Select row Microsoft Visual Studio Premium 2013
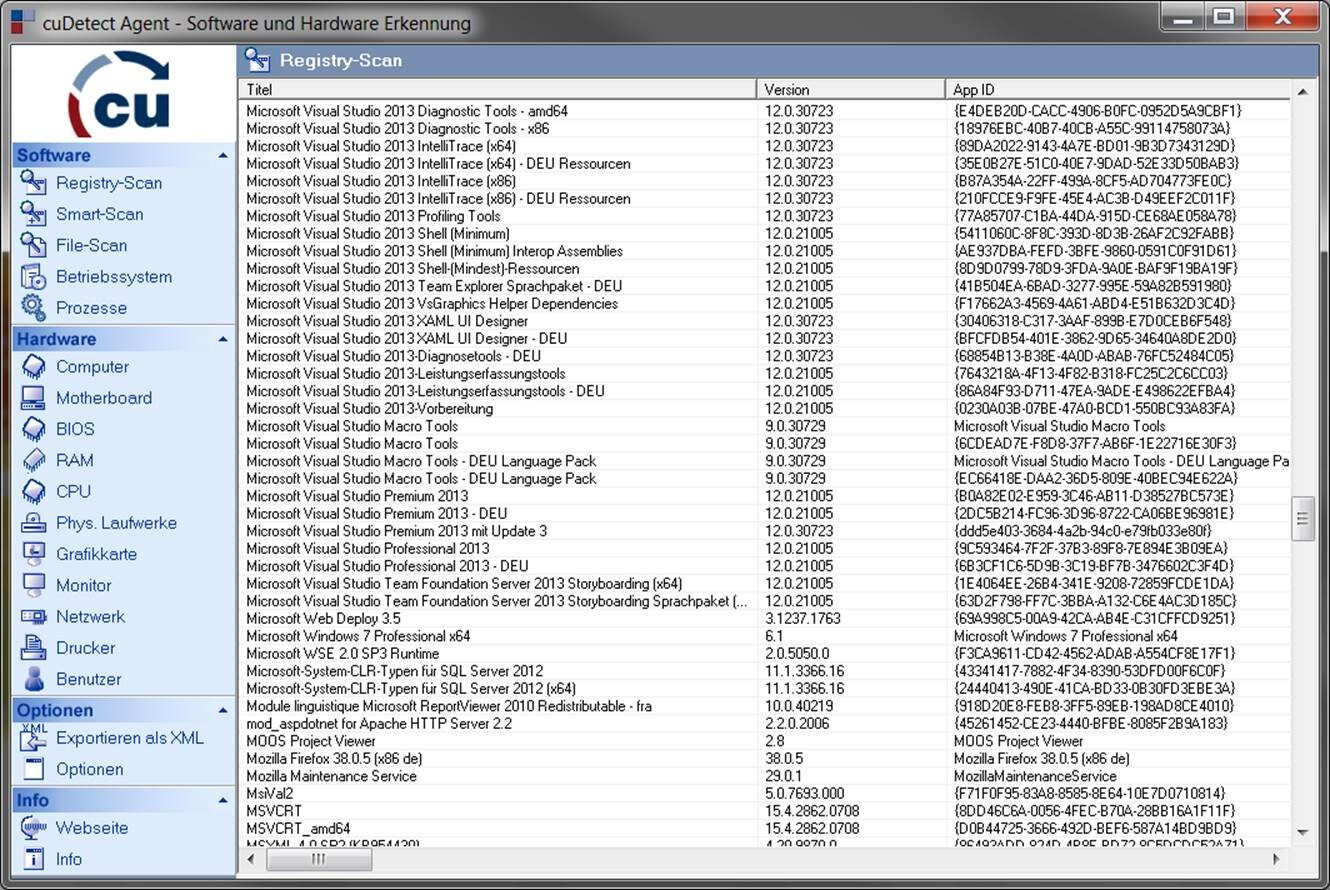This screenshot has height=890, width=1330. [765, 496]
